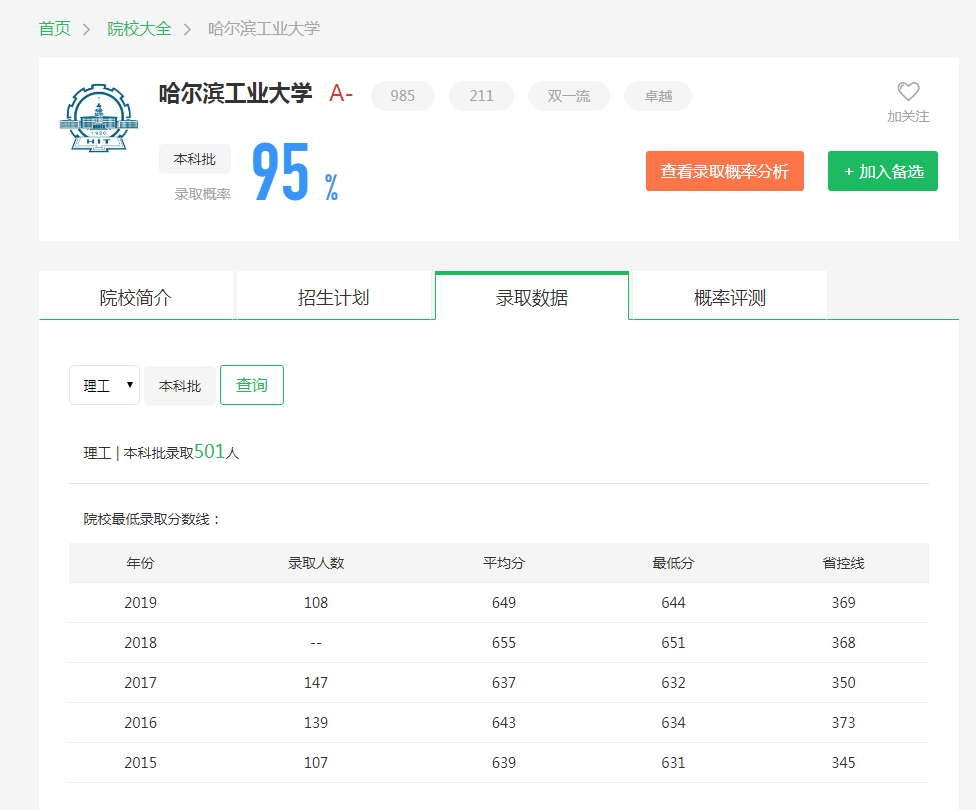The width and height of the screenshot is (976, 810).
Task: Click the 211 tag
Action: point(481,96)
